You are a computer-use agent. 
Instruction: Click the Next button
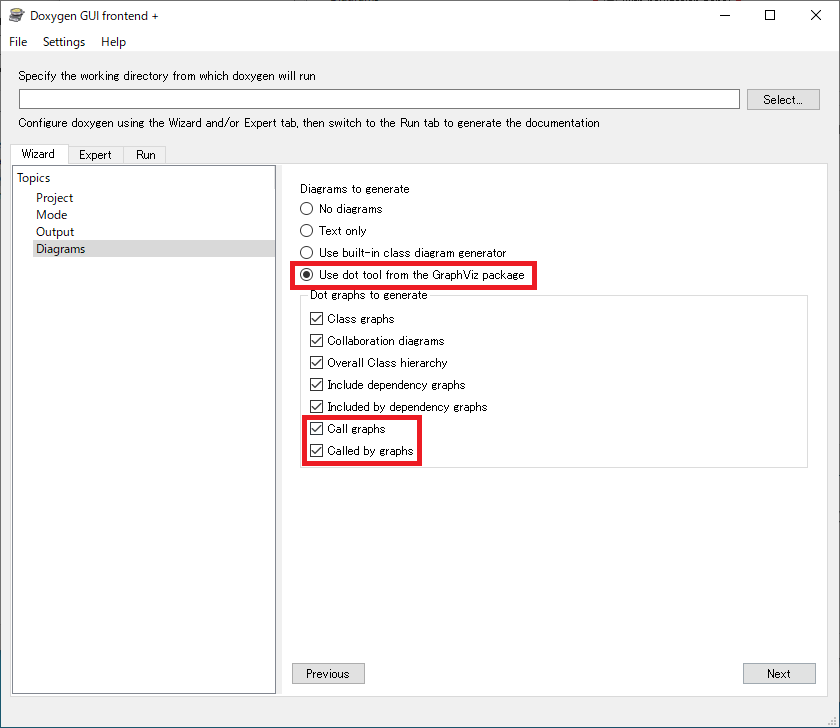point(779,674)
